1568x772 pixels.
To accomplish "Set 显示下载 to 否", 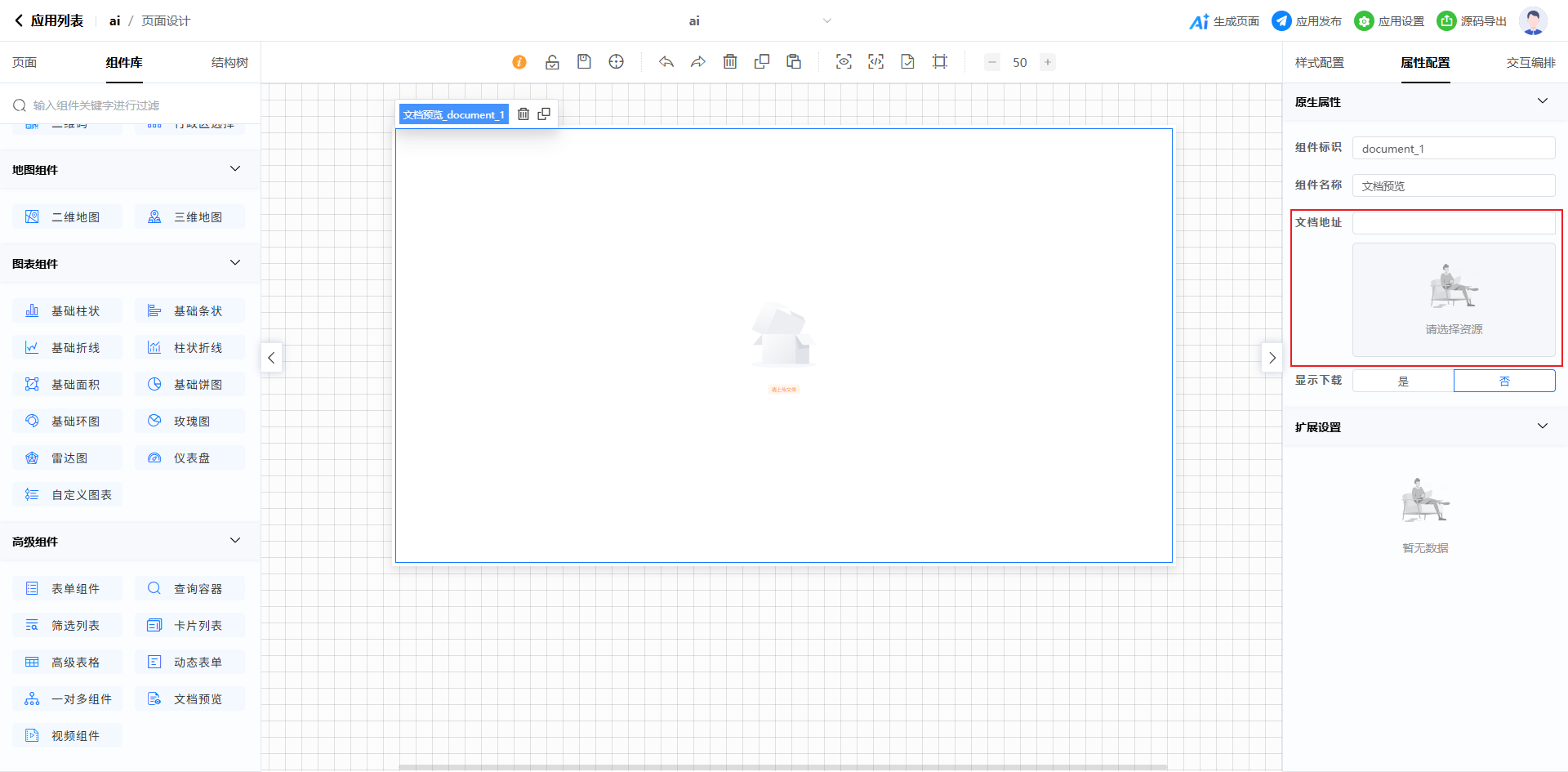I will point(1504,382).
